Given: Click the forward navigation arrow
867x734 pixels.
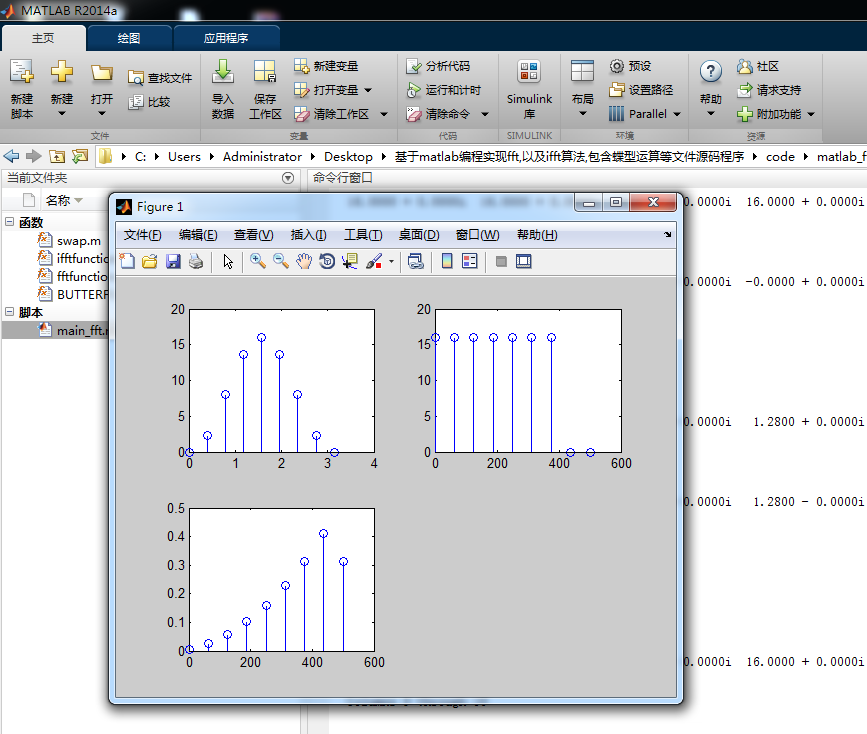Looking at the screenshot, I should (34, 157).
